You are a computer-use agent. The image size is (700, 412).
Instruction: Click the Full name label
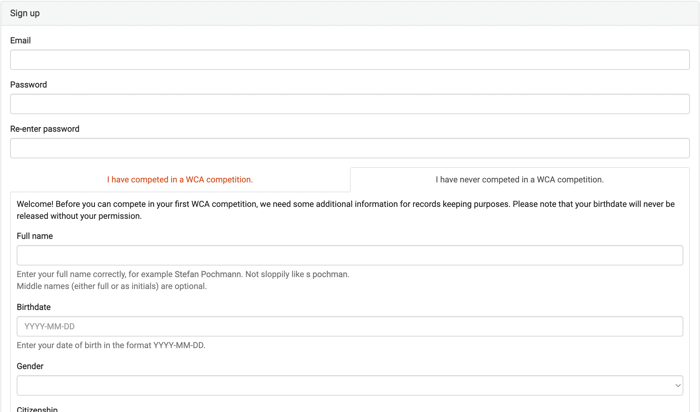click(x=34, y=236)
